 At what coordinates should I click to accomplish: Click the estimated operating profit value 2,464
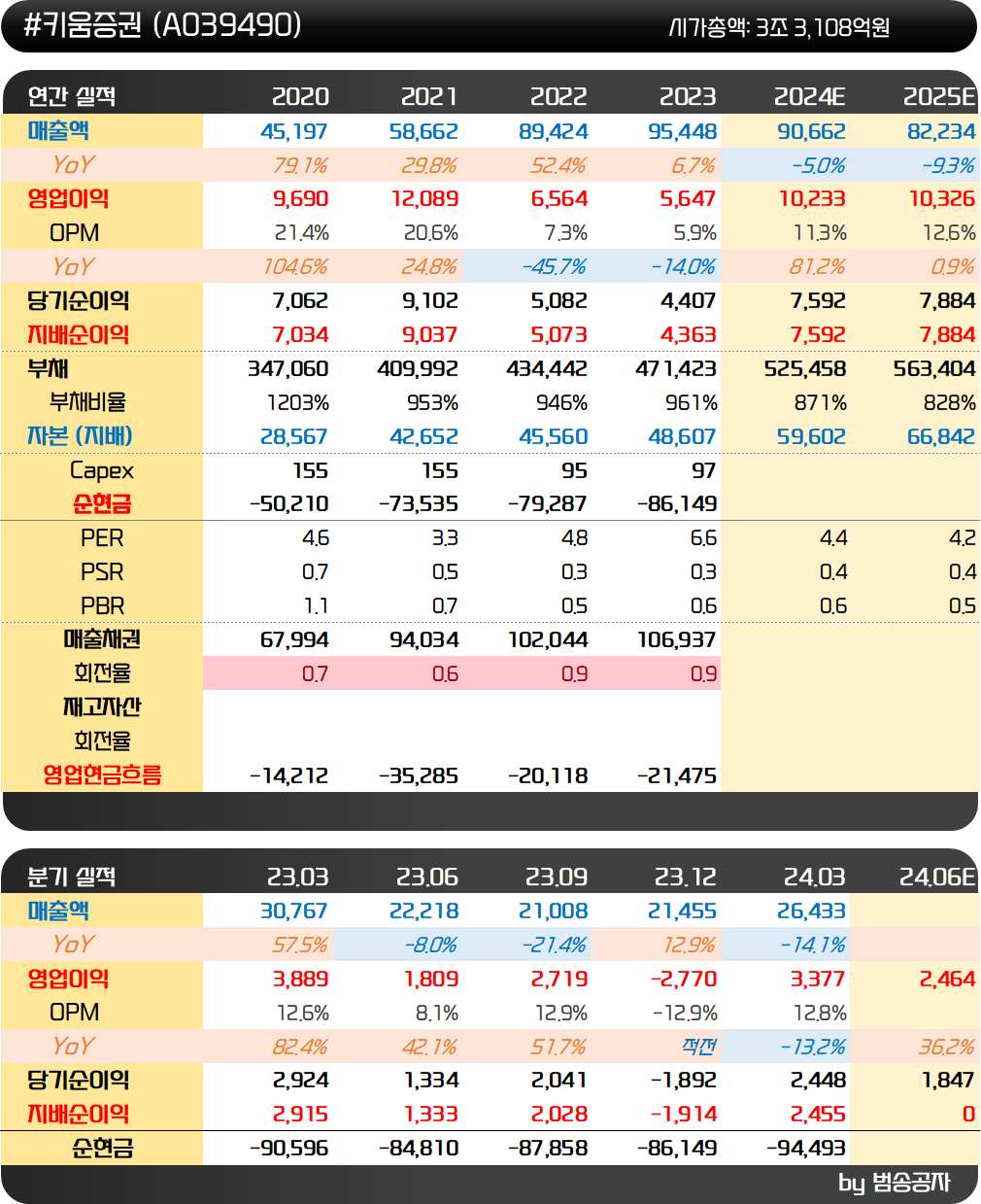pyautogui.click(x=947, y=979)
